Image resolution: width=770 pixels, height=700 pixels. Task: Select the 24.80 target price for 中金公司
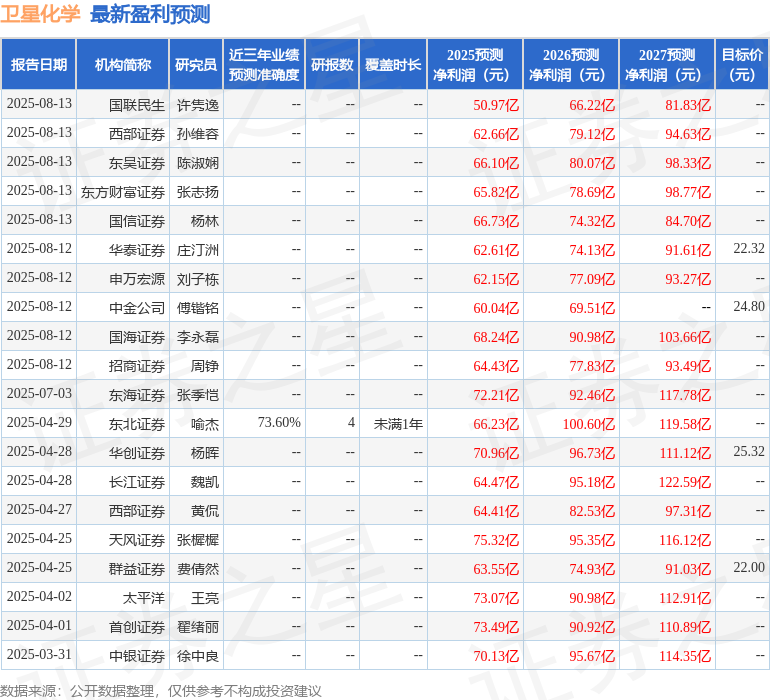pos(748,307)
